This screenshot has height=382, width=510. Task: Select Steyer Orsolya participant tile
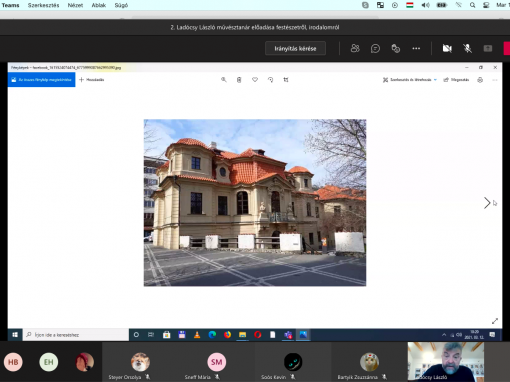point(140,362)
